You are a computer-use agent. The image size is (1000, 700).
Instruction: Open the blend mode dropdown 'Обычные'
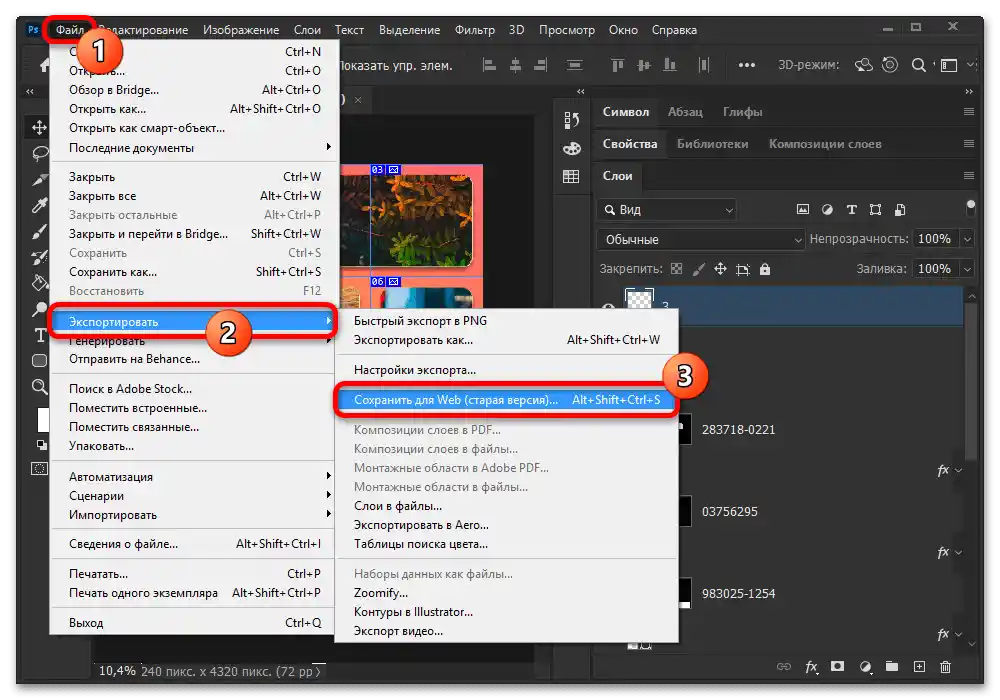coord(700,240)
